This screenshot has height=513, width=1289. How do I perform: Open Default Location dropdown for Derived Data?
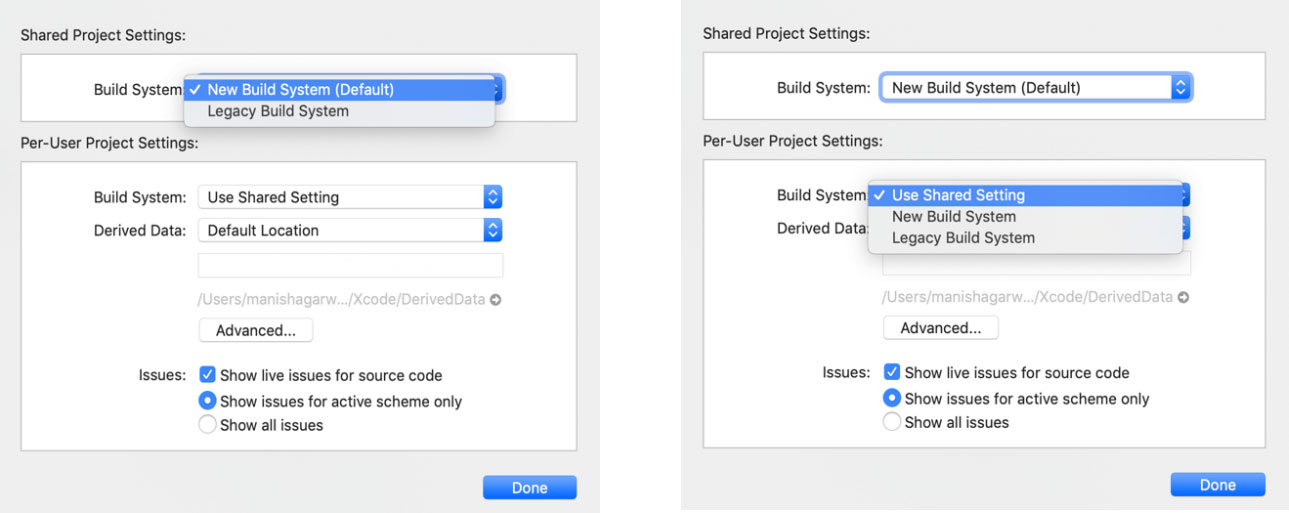pyautogui.click(x=349, y=230)
